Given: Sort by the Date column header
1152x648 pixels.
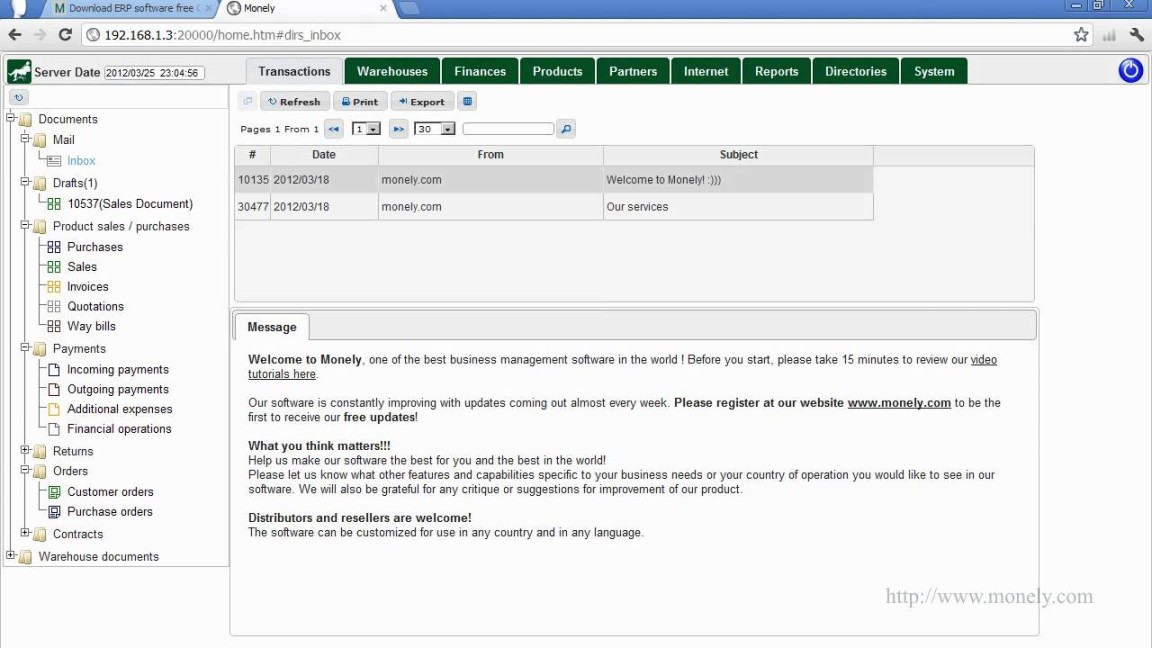Looking at the screenshot, I should 324,154.
